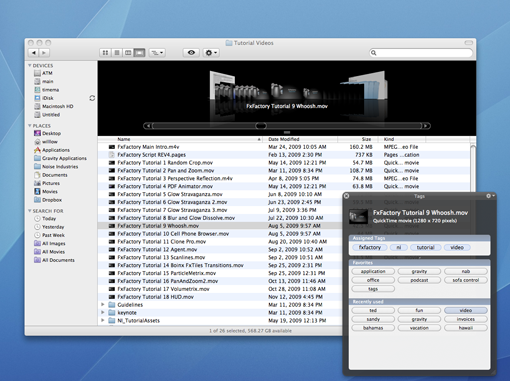Image resolution: width=510 pixels, height=381 pixels.
Task: Sort by the Size column header
Action: (358, 139)
